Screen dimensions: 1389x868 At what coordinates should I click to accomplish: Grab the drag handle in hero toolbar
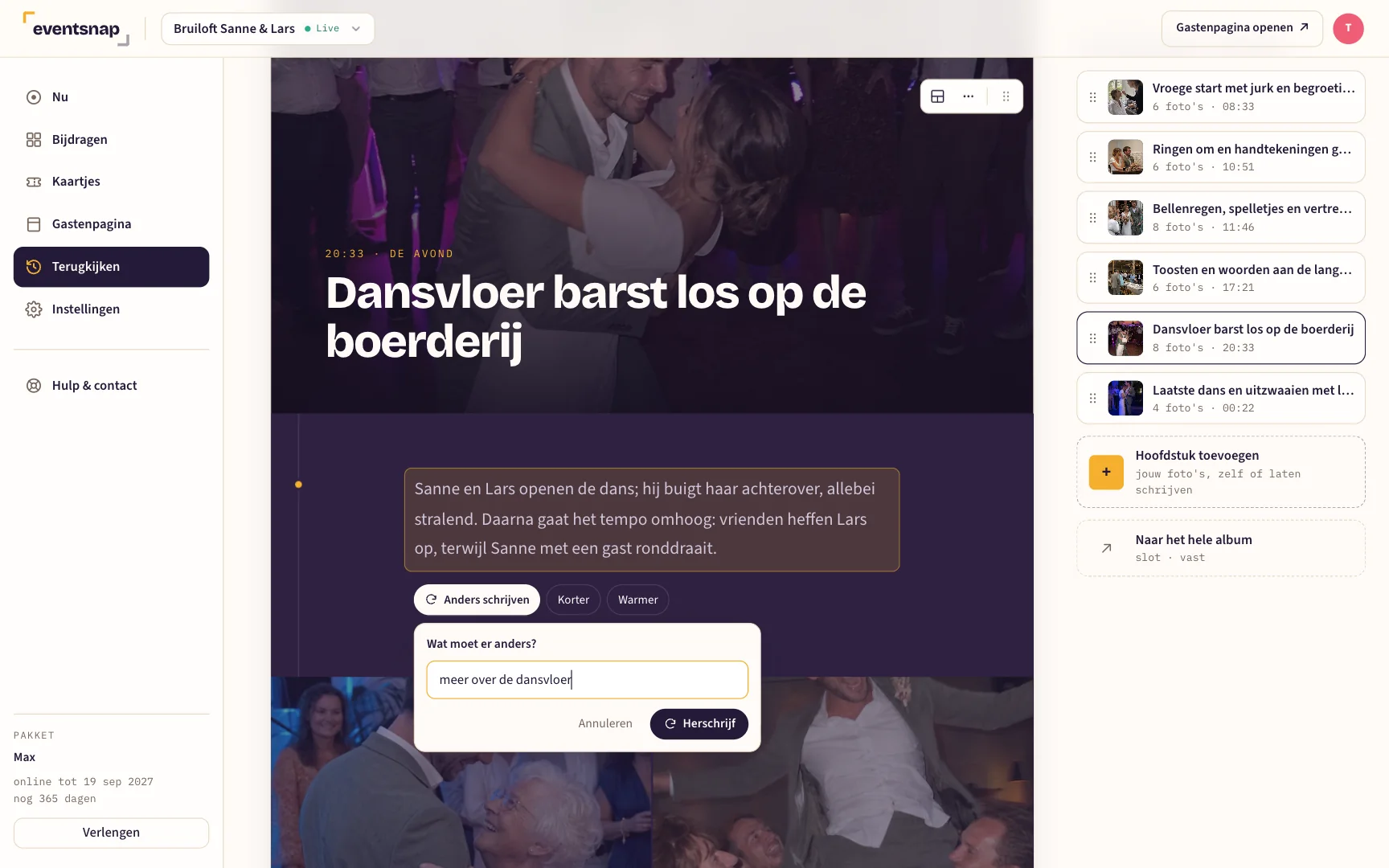[1006, 96]
